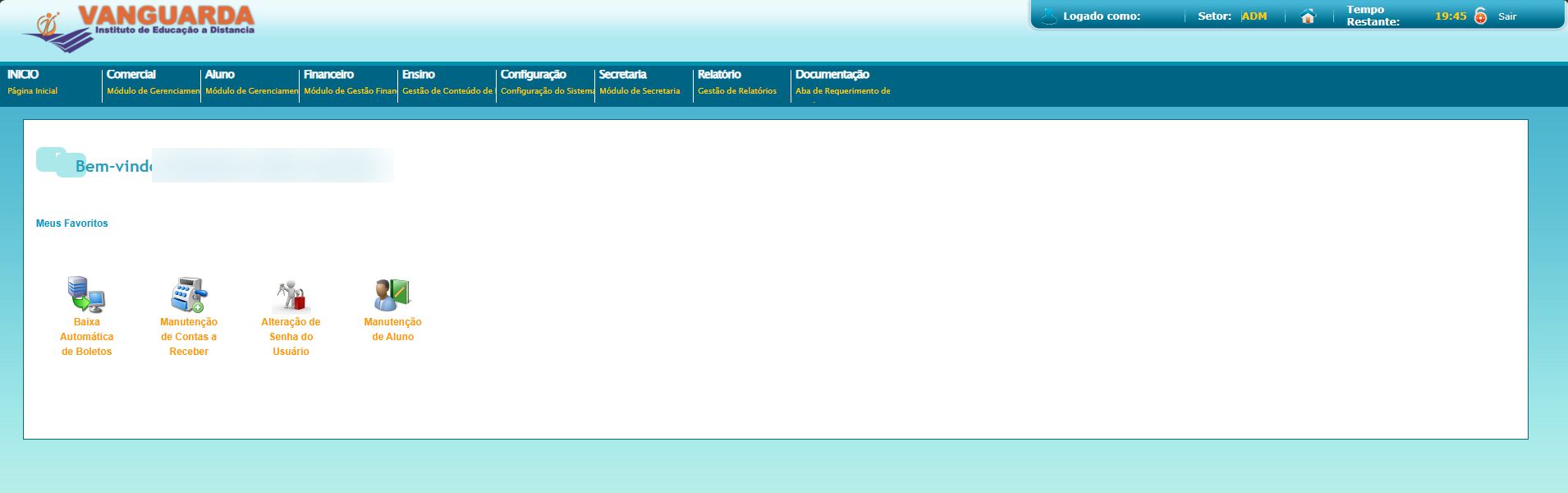Click the ADM sector field
Image resolution: width=1568 pixels, height=493 pixels.
[x=1254, y=16]
